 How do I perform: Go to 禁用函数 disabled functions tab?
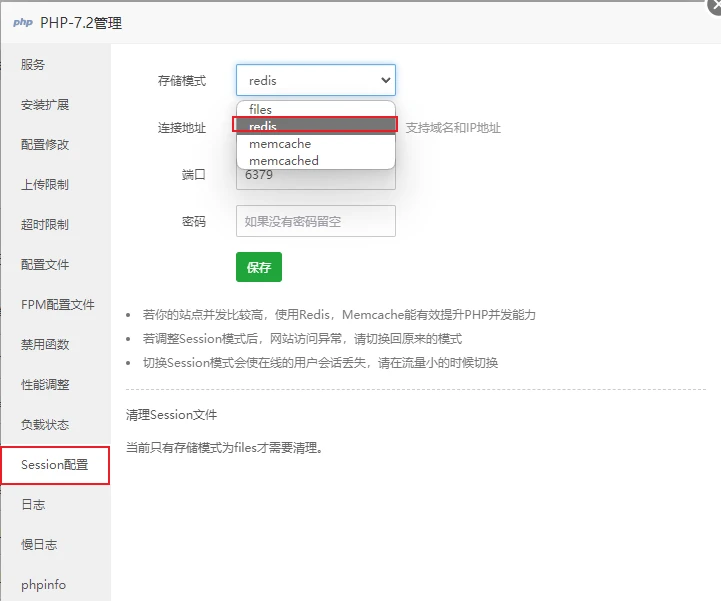[45, 345]
